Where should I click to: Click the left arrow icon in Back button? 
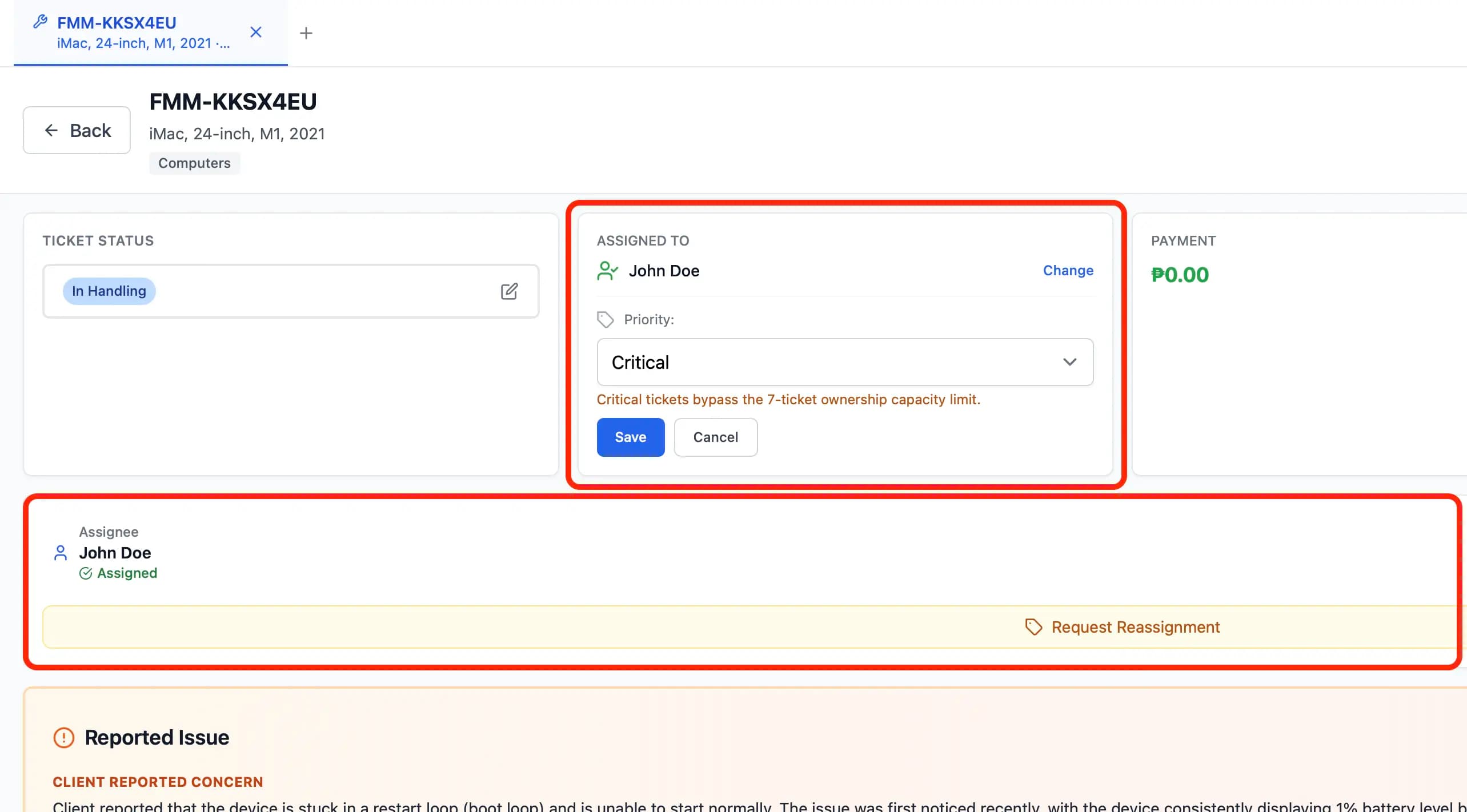[x=51, y=130]
